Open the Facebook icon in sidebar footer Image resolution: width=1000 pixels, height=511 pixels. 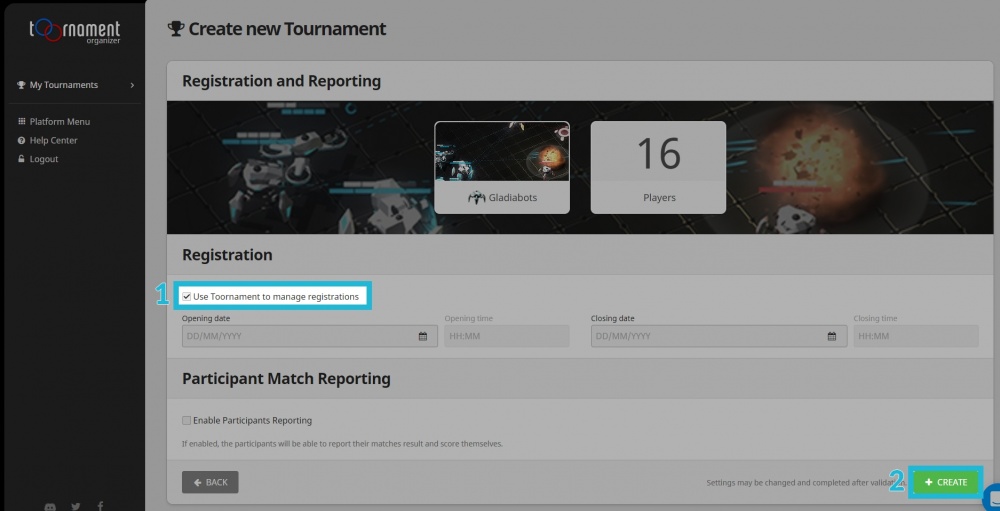101,507
